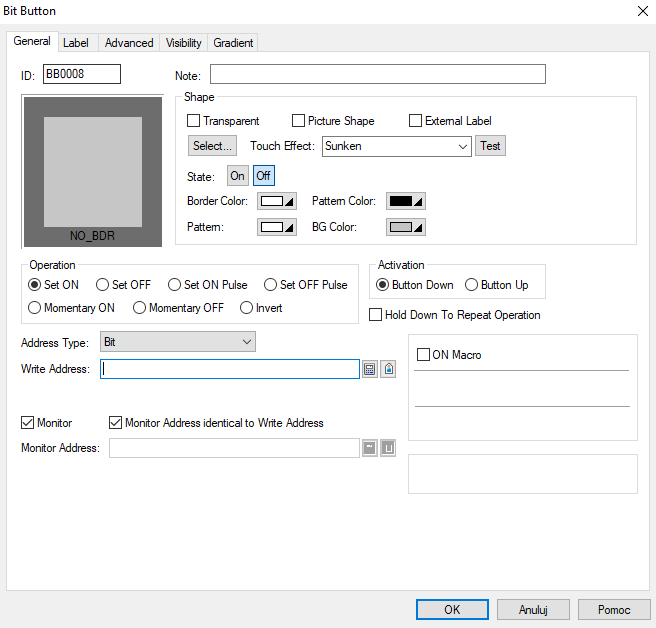The height and width of the screenshot is (628, 656).
Task: Click disabled tag icon by Monitor Address
Action: click(388, 448)
